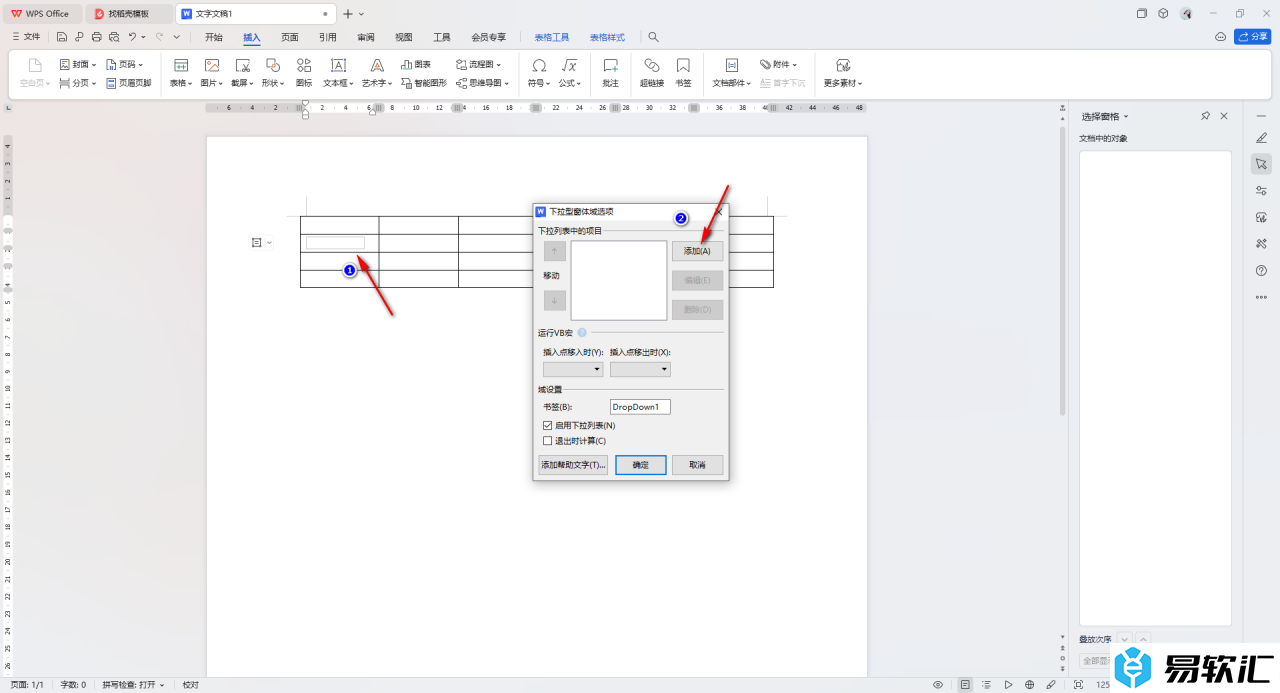Image resolution: width=1280 pixels, height=693 pixels.
Task: Click the ribbon search magnifier icon
Action: 653,37
